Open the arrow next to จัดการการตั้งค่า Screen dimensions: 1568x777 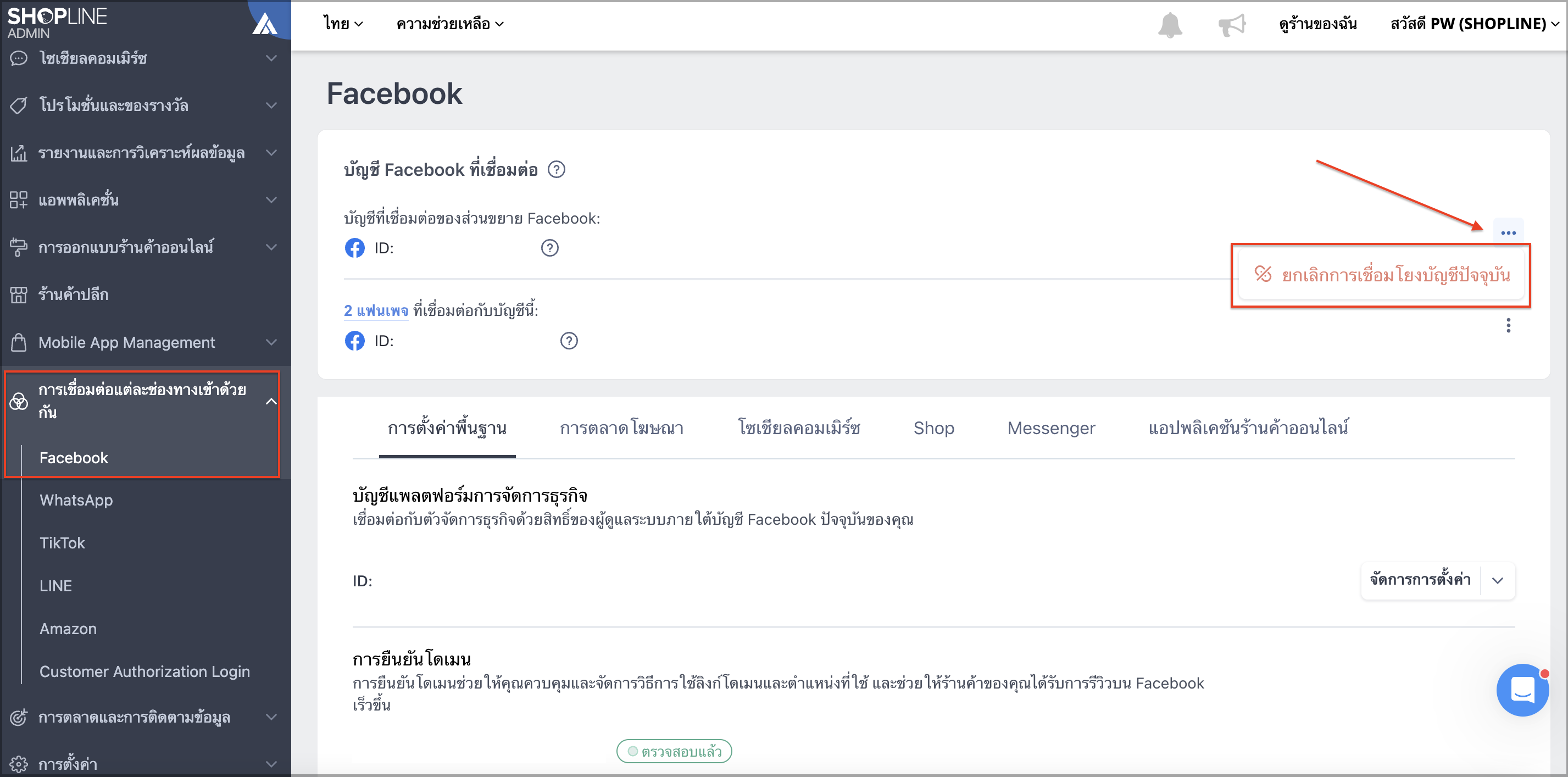pyautogui.click(x=1498, y=580)
